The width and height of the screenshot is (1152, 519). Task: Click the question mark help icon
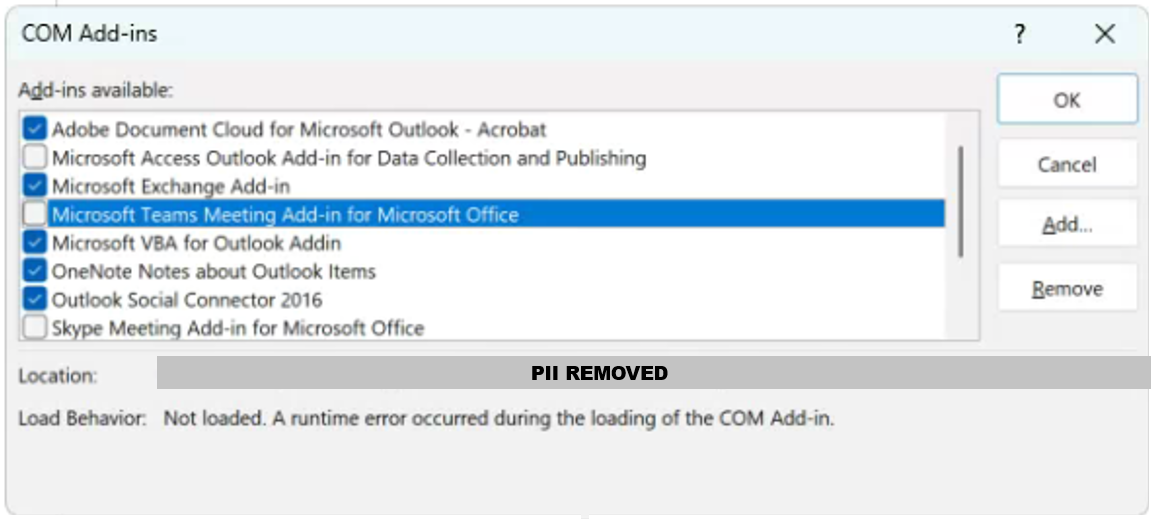pyautogui.click(x=1019, y=35)
